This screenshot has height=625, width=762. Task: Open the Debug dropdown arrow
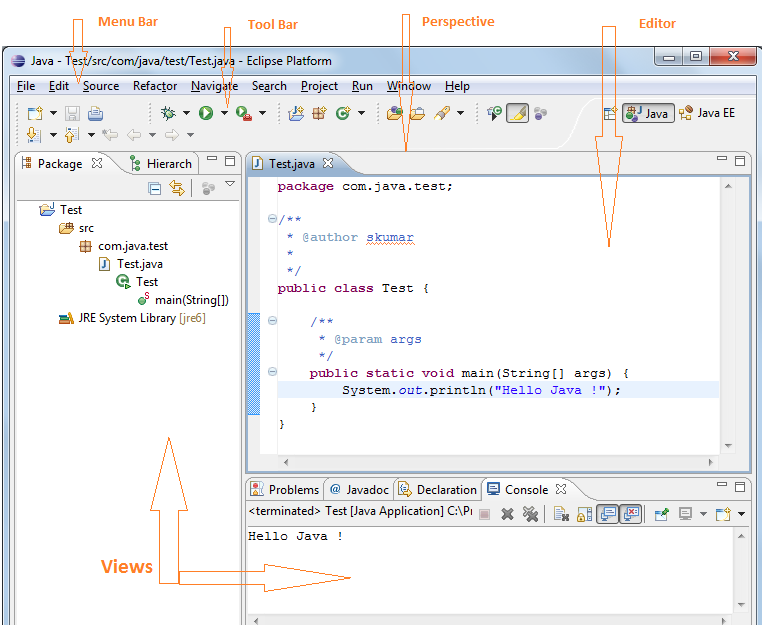tap(187, 113)
